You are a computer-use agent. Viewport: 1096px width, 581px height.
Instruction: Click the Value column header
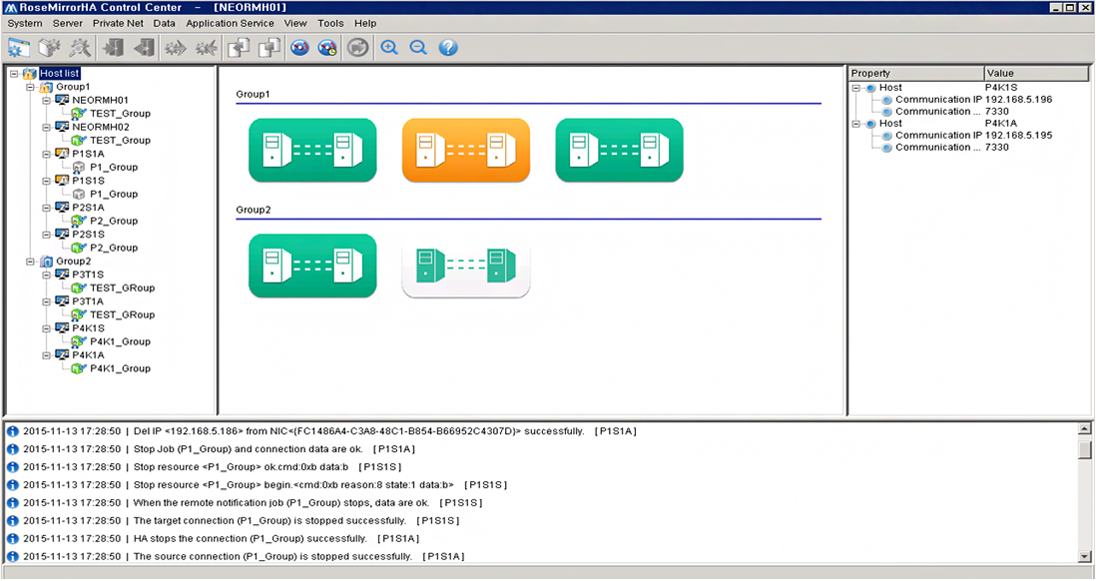(x=1037, y=73)
